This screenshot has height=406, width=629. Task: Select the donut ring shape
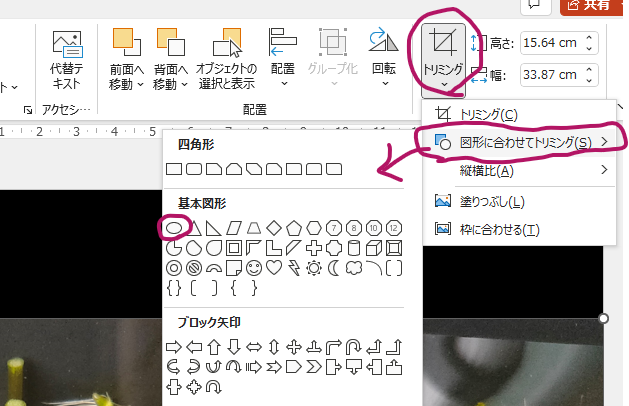click(x=174, y=268)
